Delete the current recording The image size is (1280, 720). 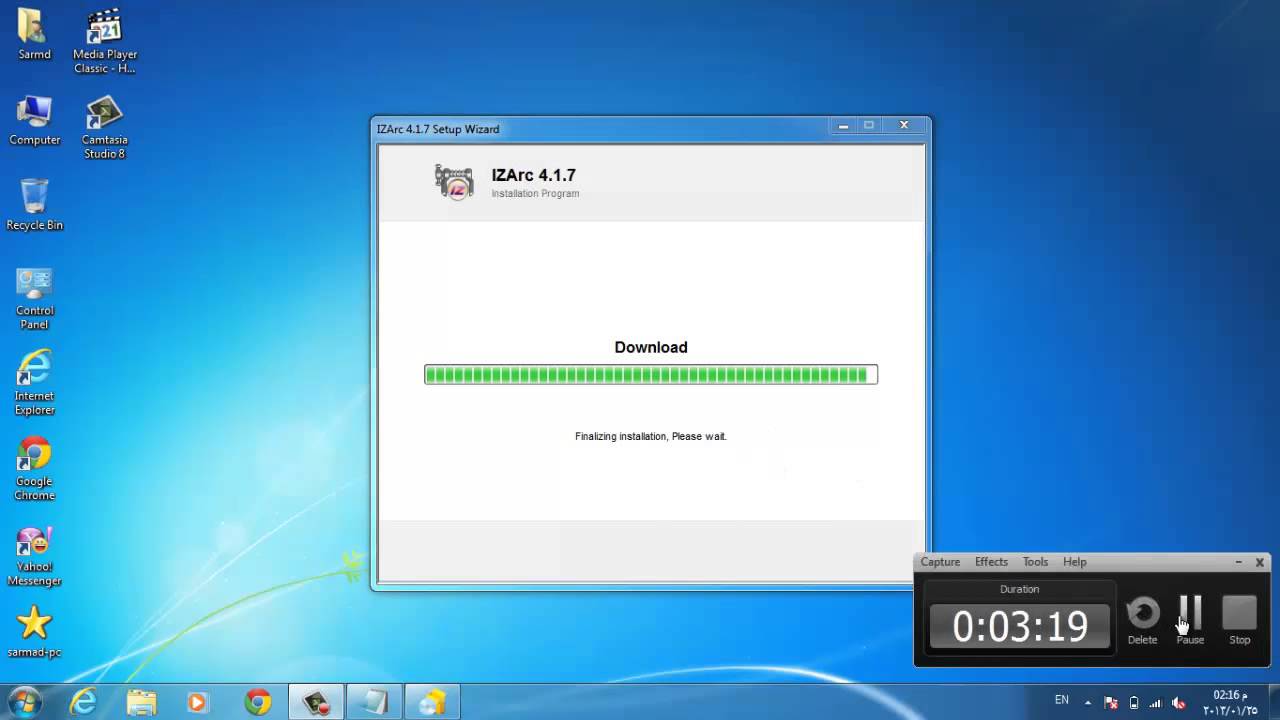pyautogui.click(x=1142, y=620)
